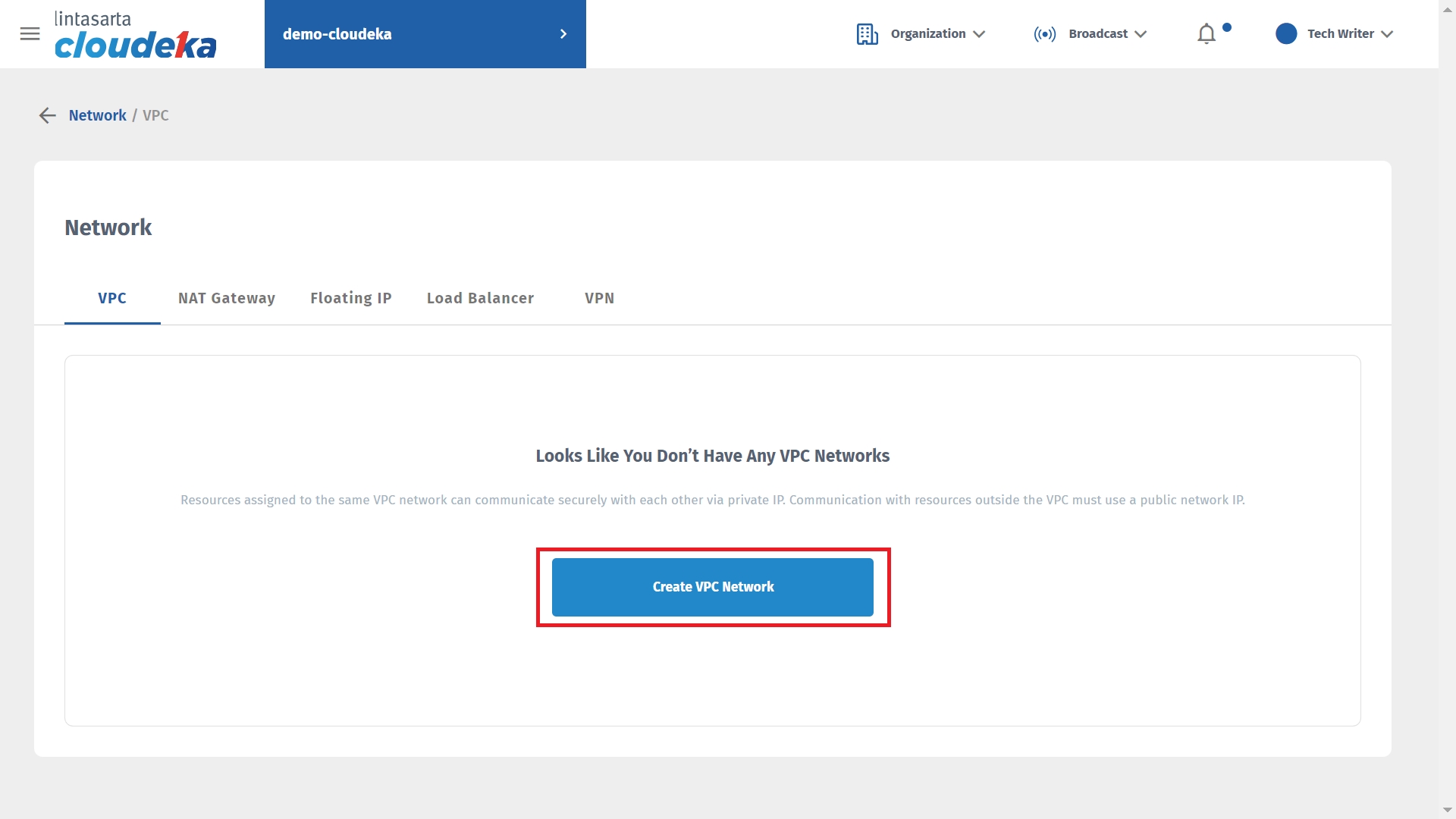Click the scrollbar down arrow
The image size is (1456, 819).
coord(1447,810)
